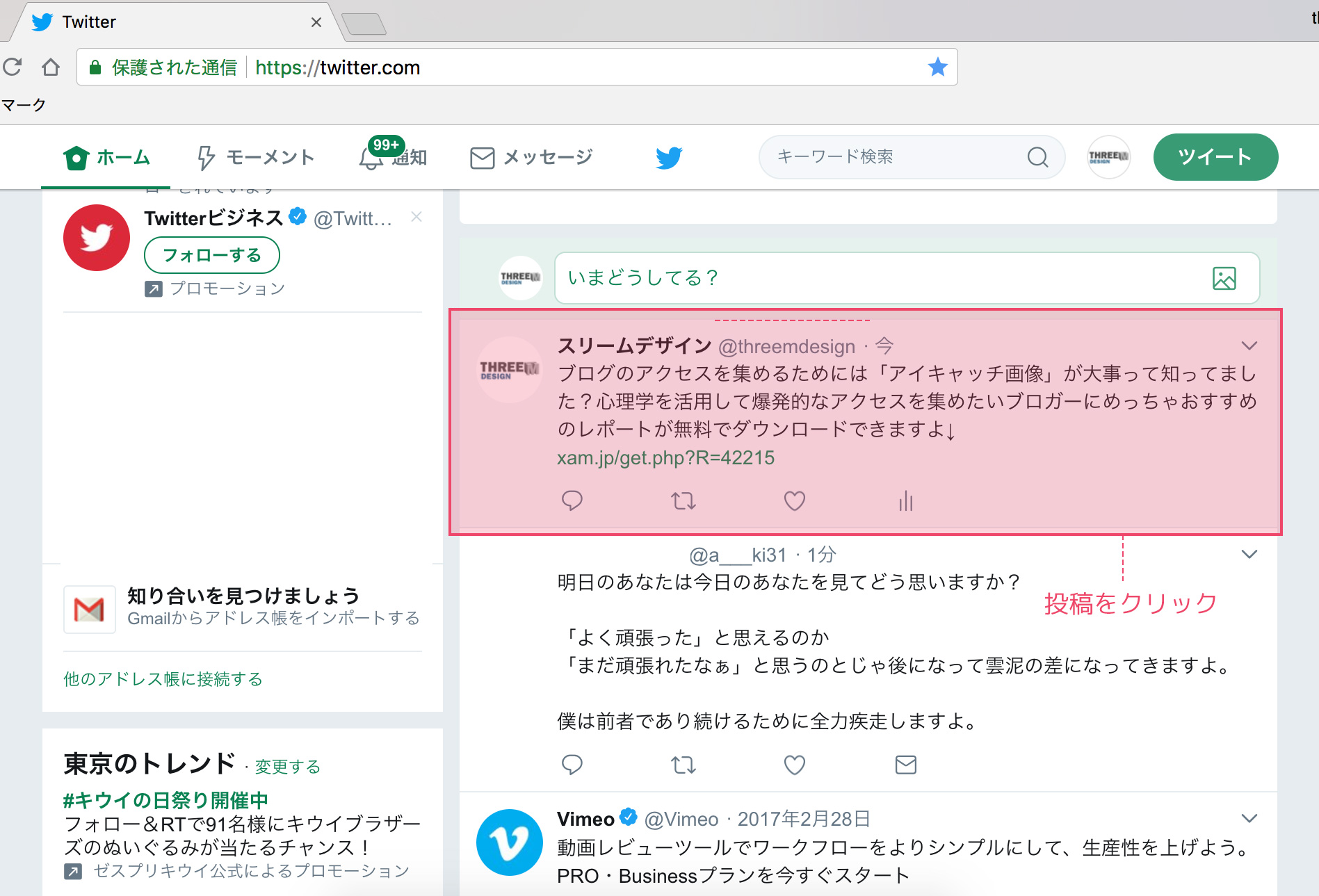
Task: Retweet the @a___ki31 tweet
Action: (683, 765)
